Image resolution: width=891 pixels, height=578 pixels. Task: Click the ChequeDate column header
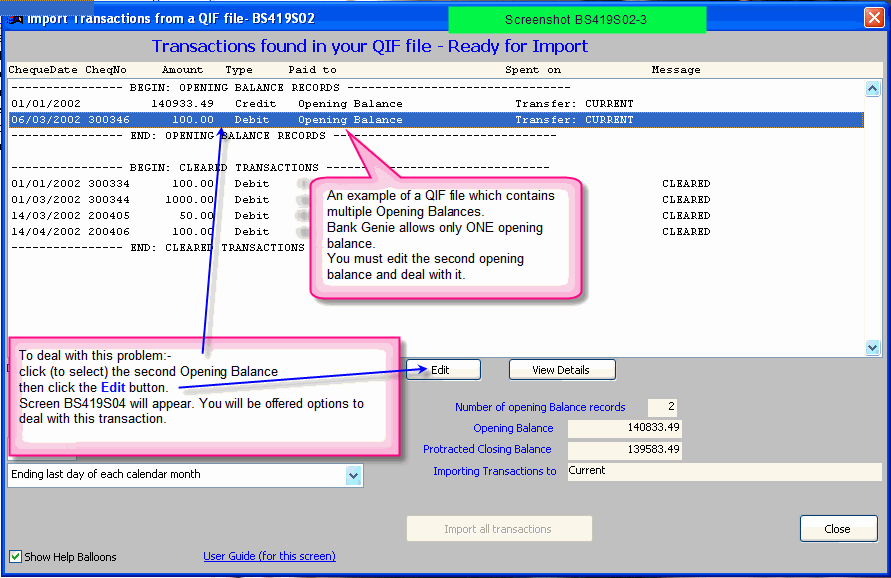pyautogui.click(x=43, y=70)
